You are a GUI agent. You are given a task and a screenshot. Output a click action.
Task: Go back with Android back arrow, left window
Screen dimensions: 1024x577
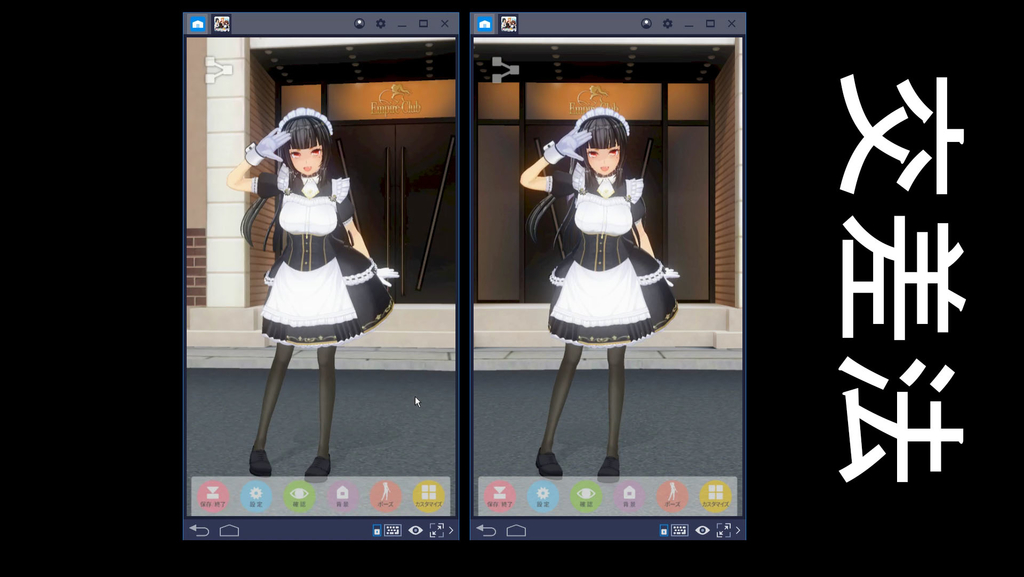[199, 530]
